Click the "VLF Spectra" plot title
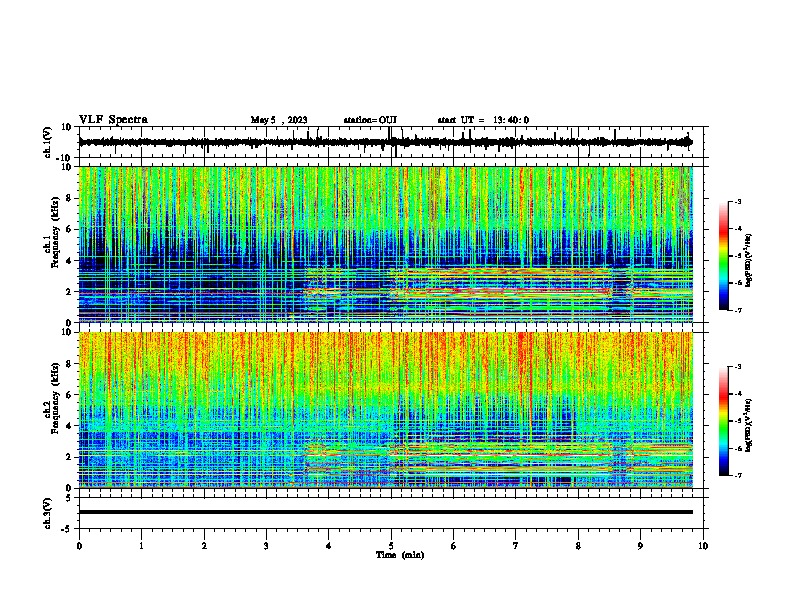The height and width of the screenshot is (612, 792). click(113, 119)
